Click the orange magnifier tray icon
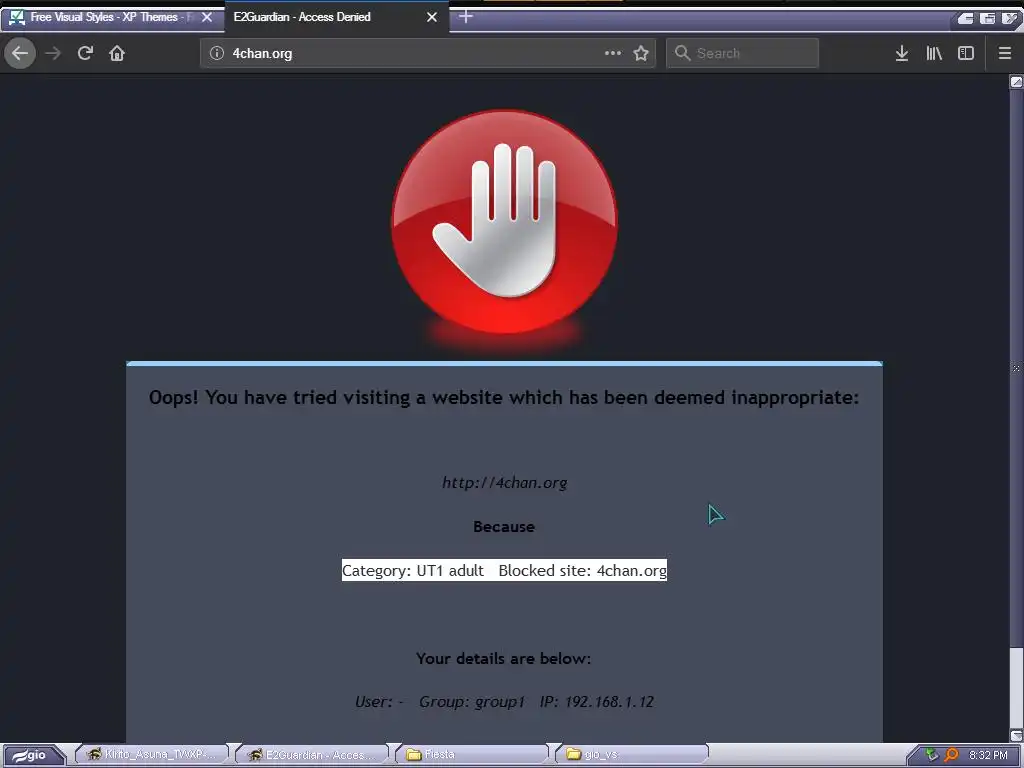The height and width of the screenshot is (768, 1024). pos(951,755)
